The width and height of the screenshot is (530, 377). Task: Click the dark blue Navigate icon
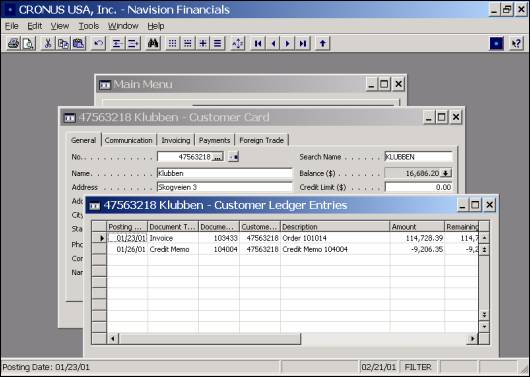tap(497, 43)
